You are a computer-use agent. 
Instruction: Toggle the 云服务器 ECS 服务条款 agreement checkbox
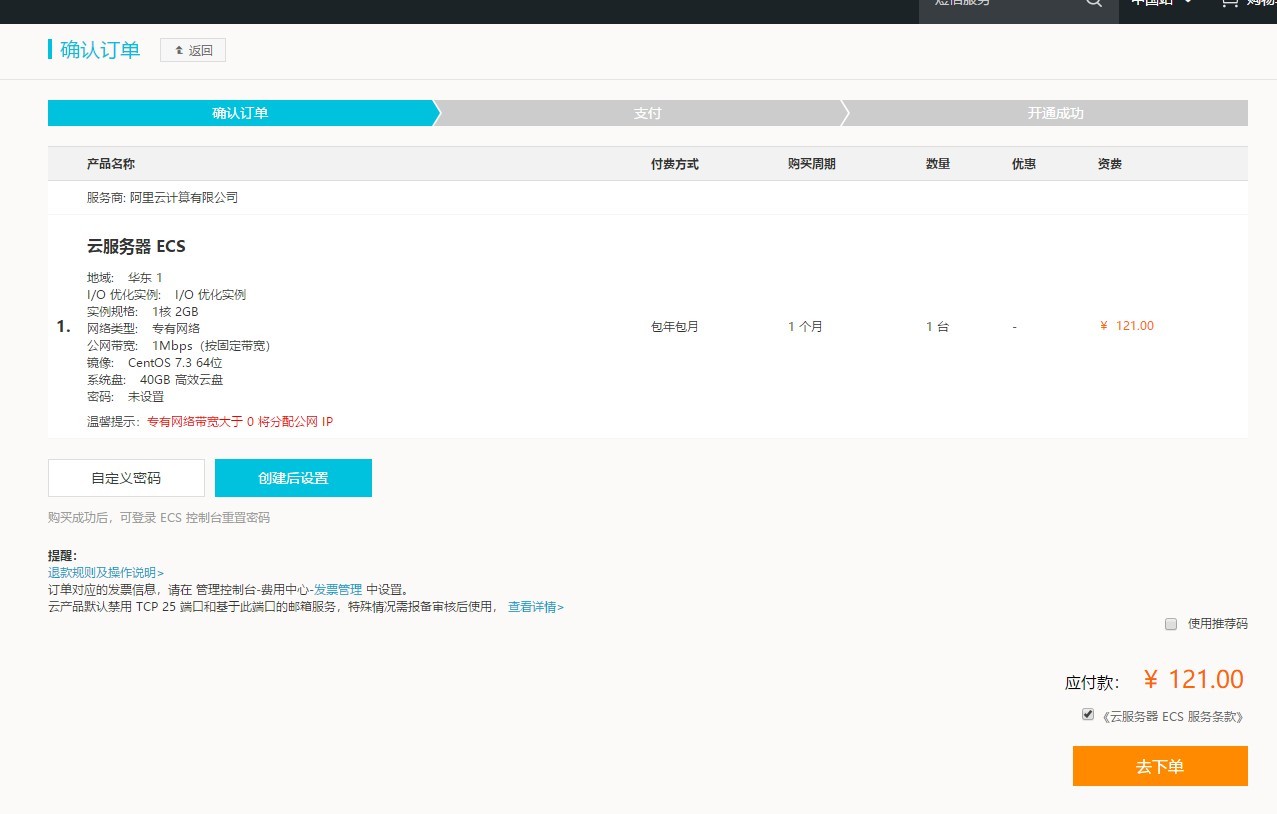(x=1088, y=714)
